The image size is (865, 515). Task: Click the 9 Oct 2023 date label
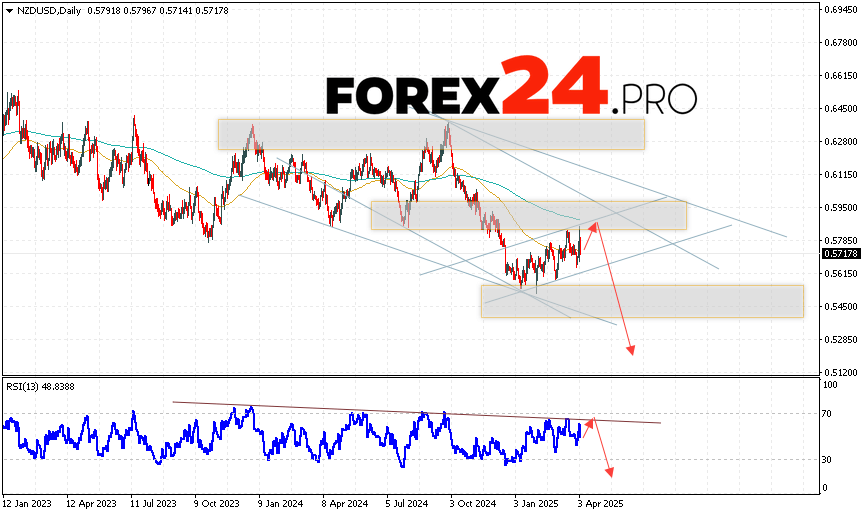click(217, 506)
